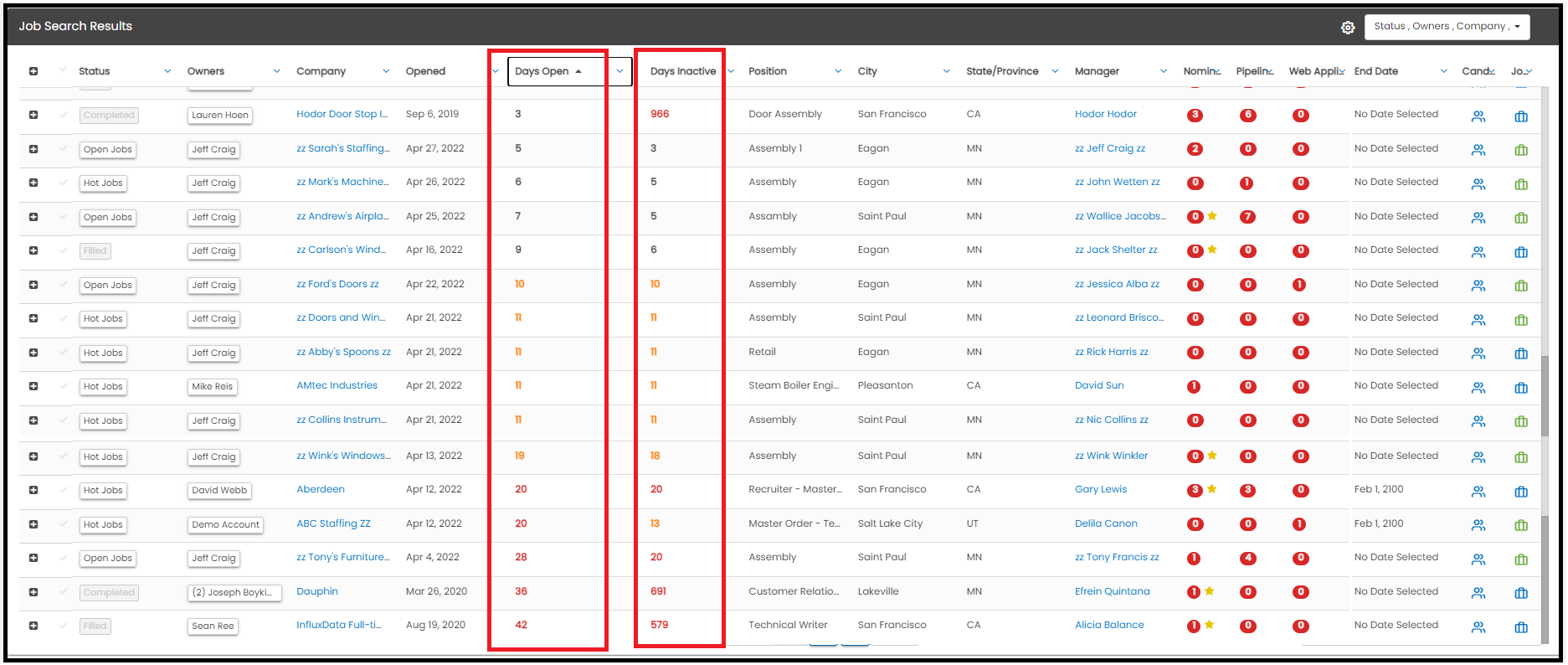Screen dimensions: 1568x665
Task: Expand the AMtec Industries row details
Action: (x=33, y=386)
